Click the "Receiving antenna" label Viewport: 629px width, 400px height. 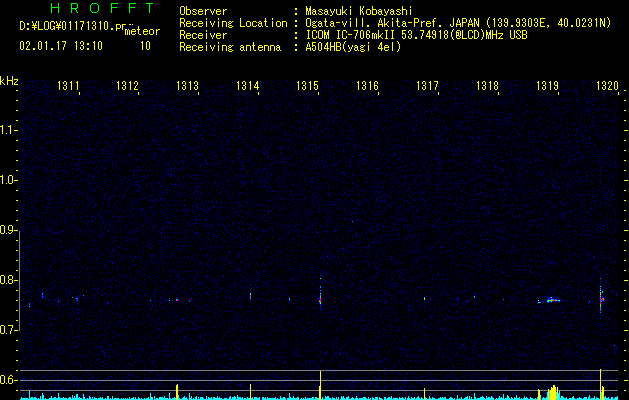(x=230, y=47)
